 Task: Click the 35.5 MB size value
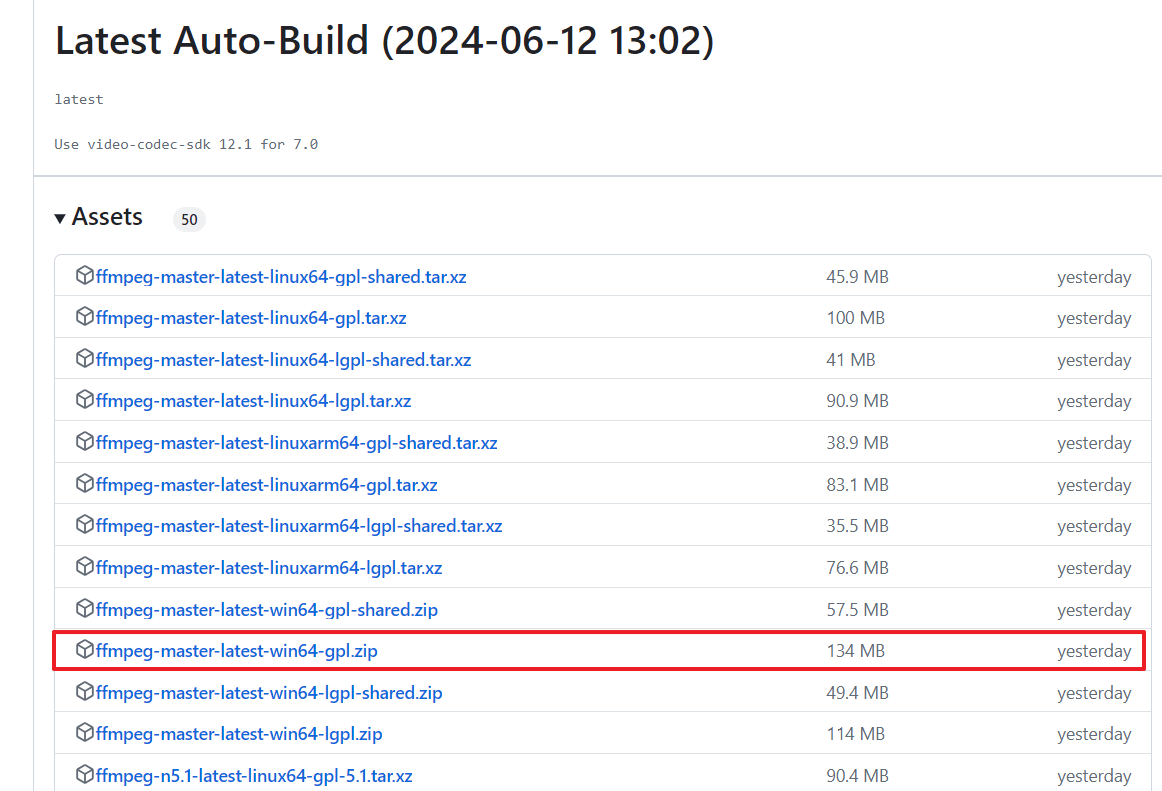tap(857, 526)
